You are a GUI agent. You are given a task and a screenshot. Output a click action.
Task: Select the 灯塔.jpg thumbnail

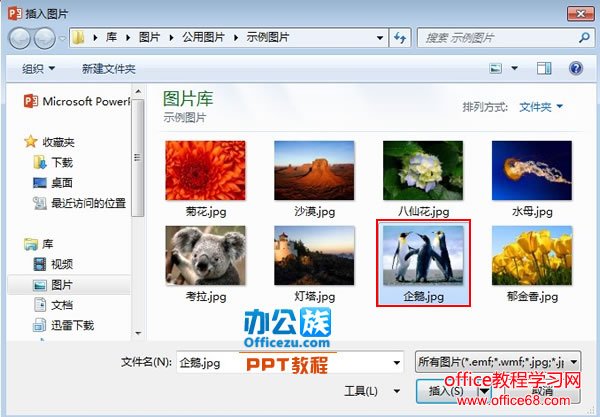(x=314, y=256)
